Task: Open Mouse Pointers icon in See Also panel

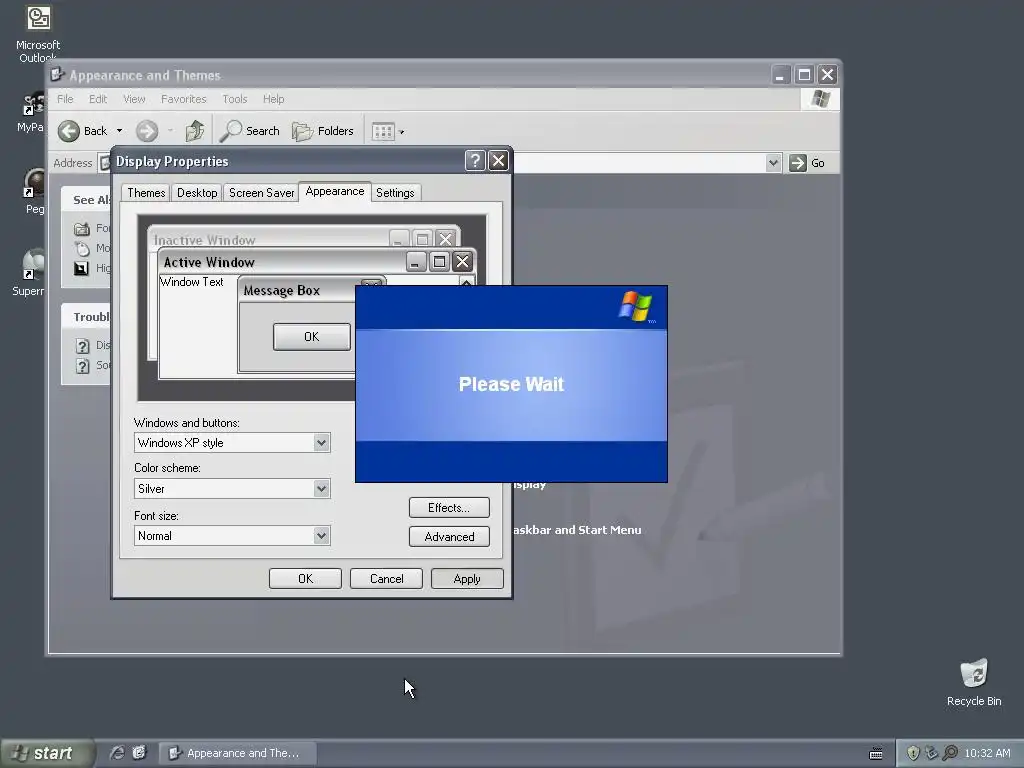Action: click(x=82, y=248)
